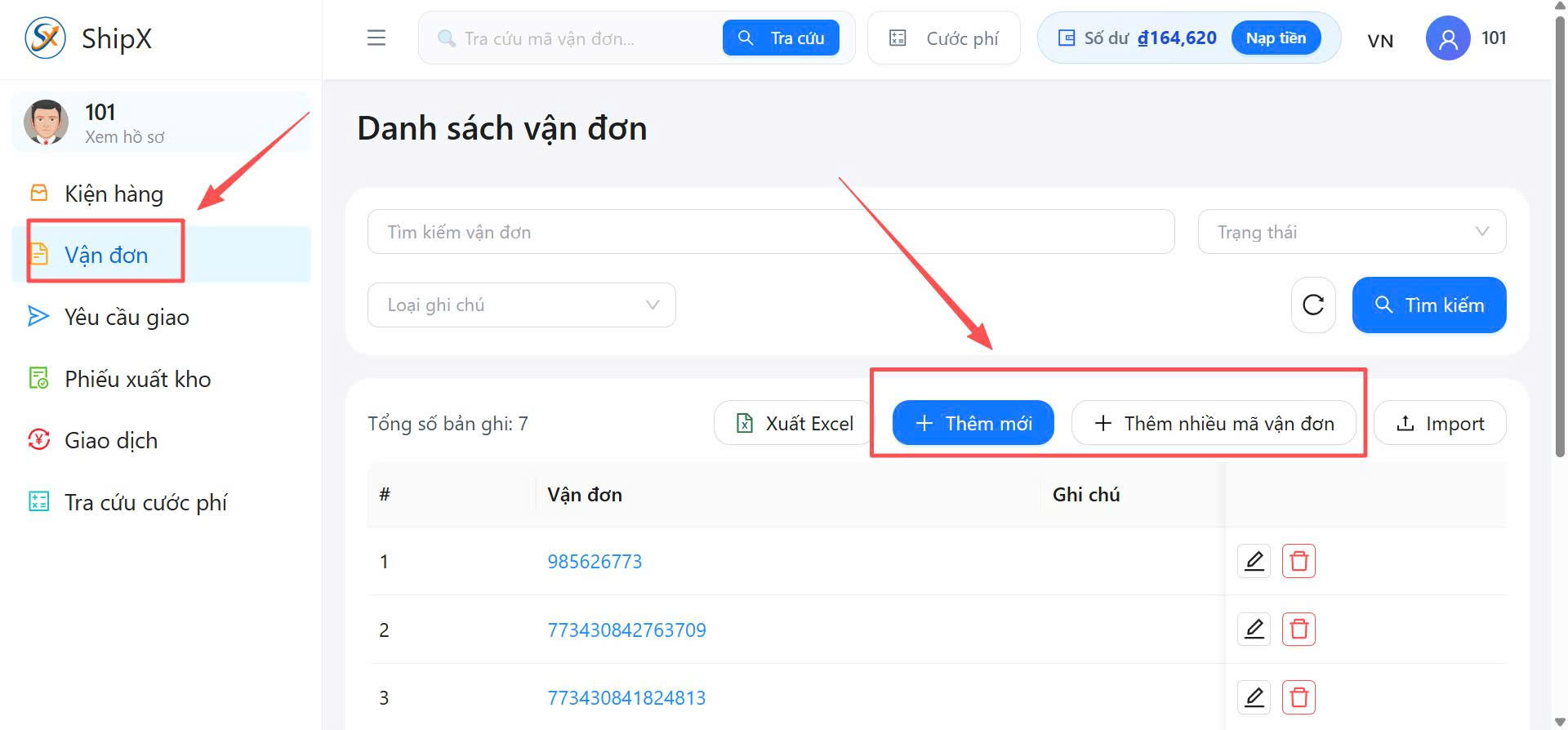Open Tra cứu cước phí menu item
Image resolution: width=1568 pixels, height=730 pixels.
pos(161,502)
